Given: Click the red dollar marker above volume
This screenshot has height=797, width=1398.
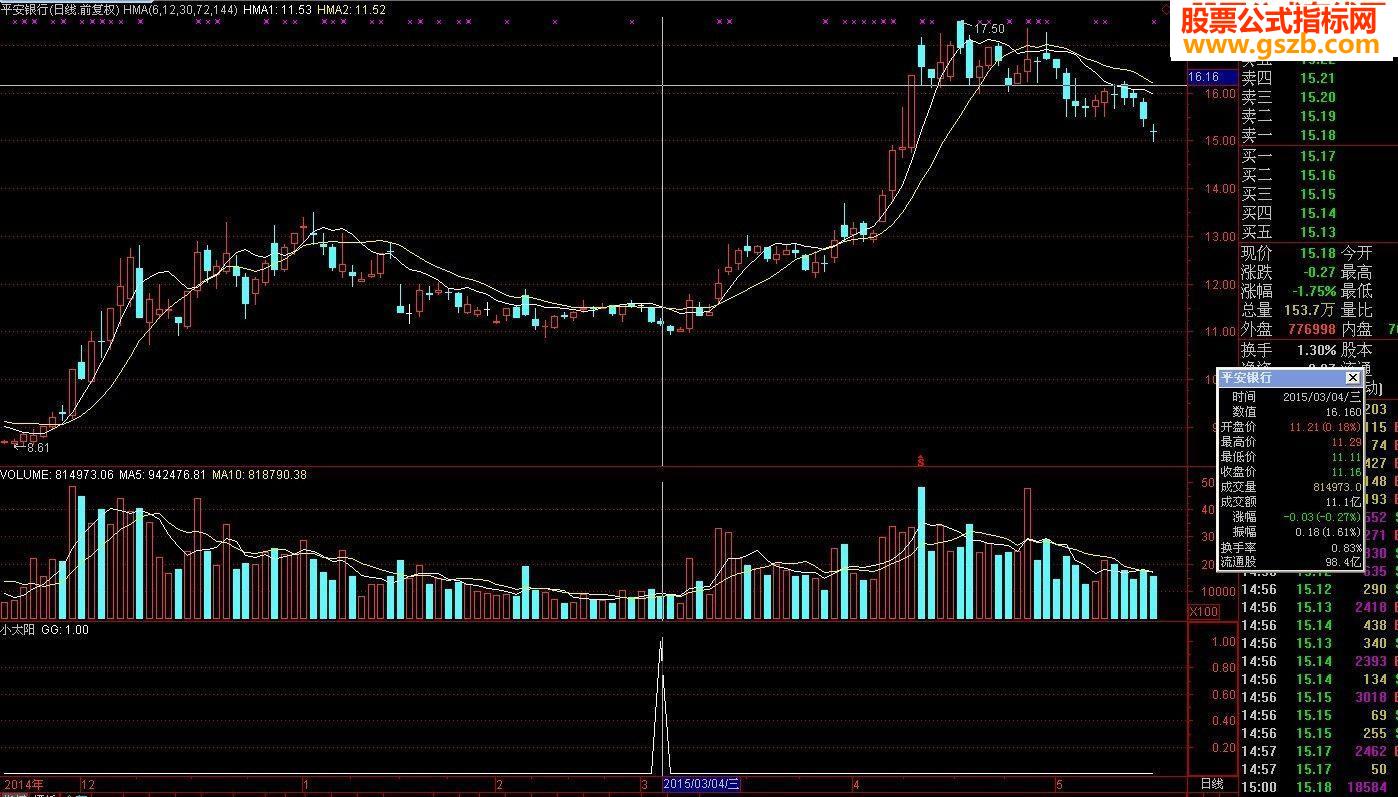Looking at the screenshot, I should tap(920, 461).
